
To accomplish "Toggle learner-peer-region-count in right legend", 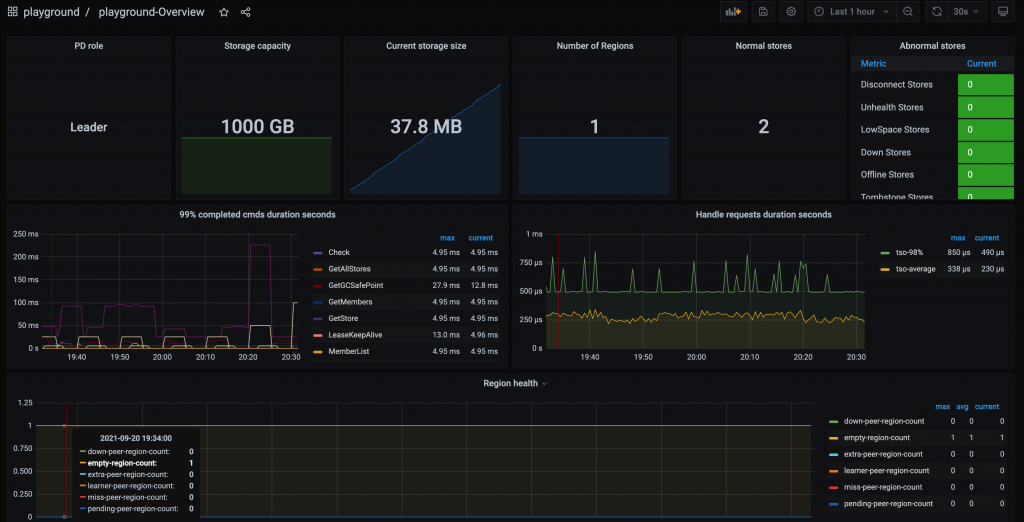I will tap(886, 470).
